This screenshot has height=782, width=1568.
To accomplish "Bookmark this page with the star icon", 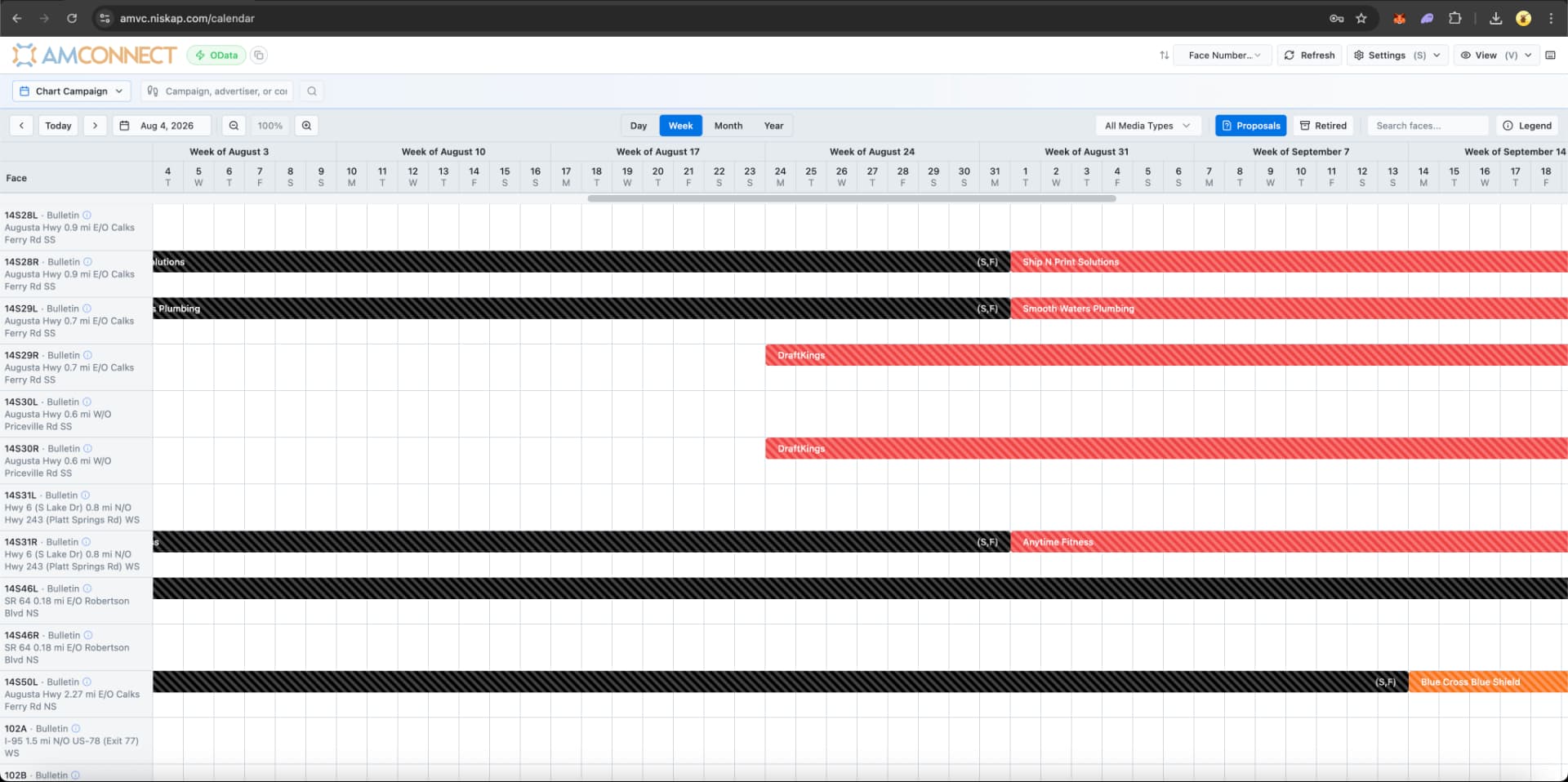I will [x=1361, y=18].
